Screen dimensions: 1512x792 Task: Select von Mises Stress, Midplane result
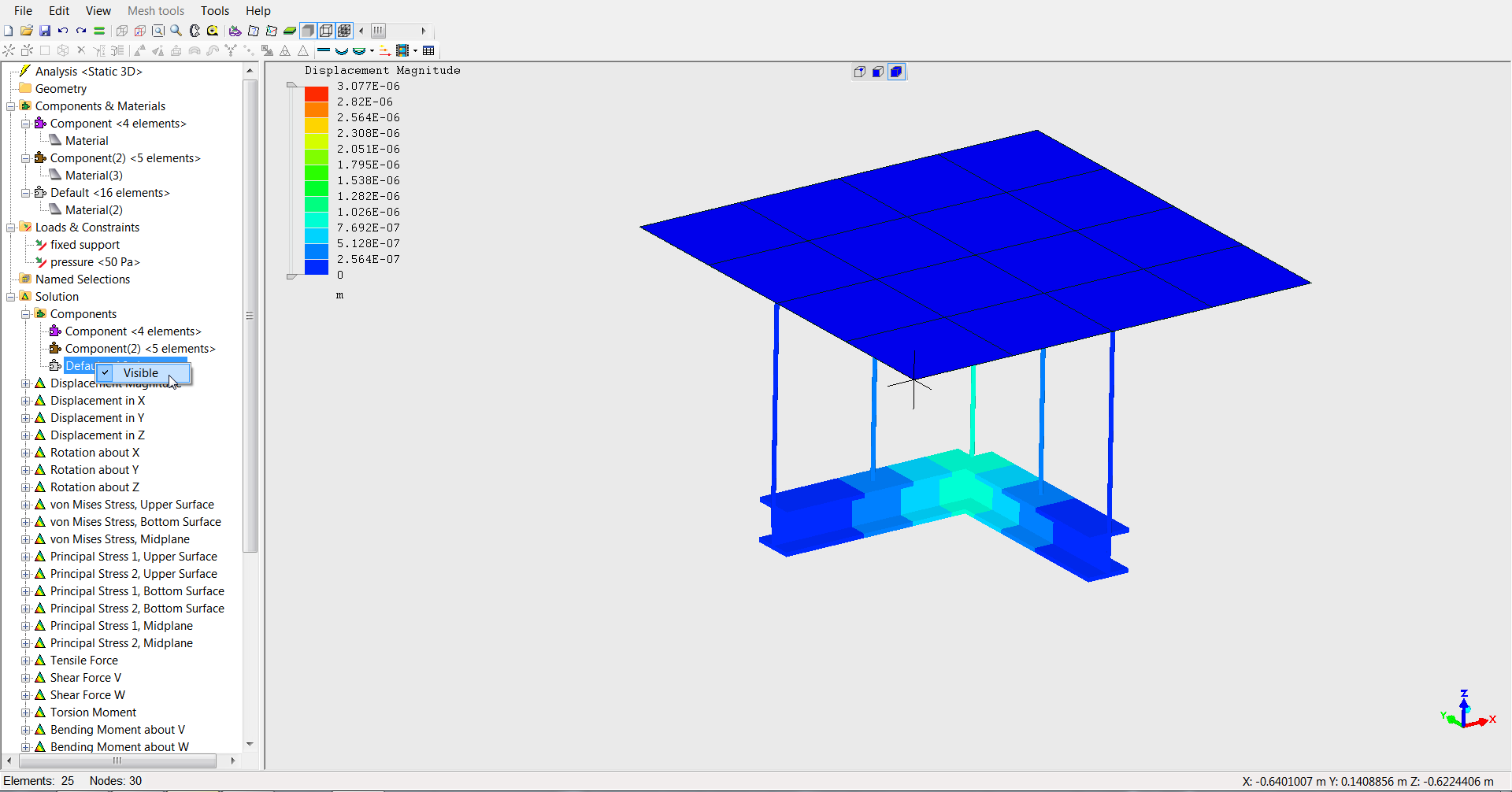(120, 539)
